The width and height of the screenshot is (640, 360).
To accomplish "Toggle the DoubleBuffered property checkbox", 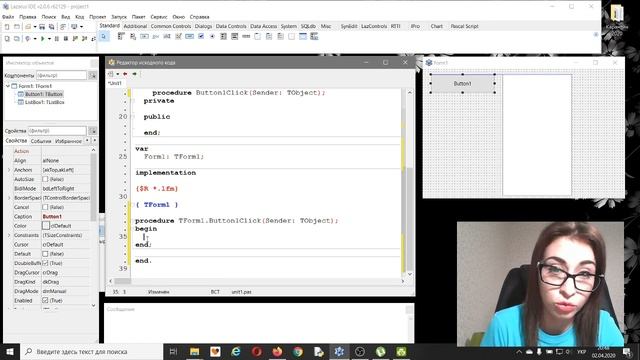I will coord(45,263).
